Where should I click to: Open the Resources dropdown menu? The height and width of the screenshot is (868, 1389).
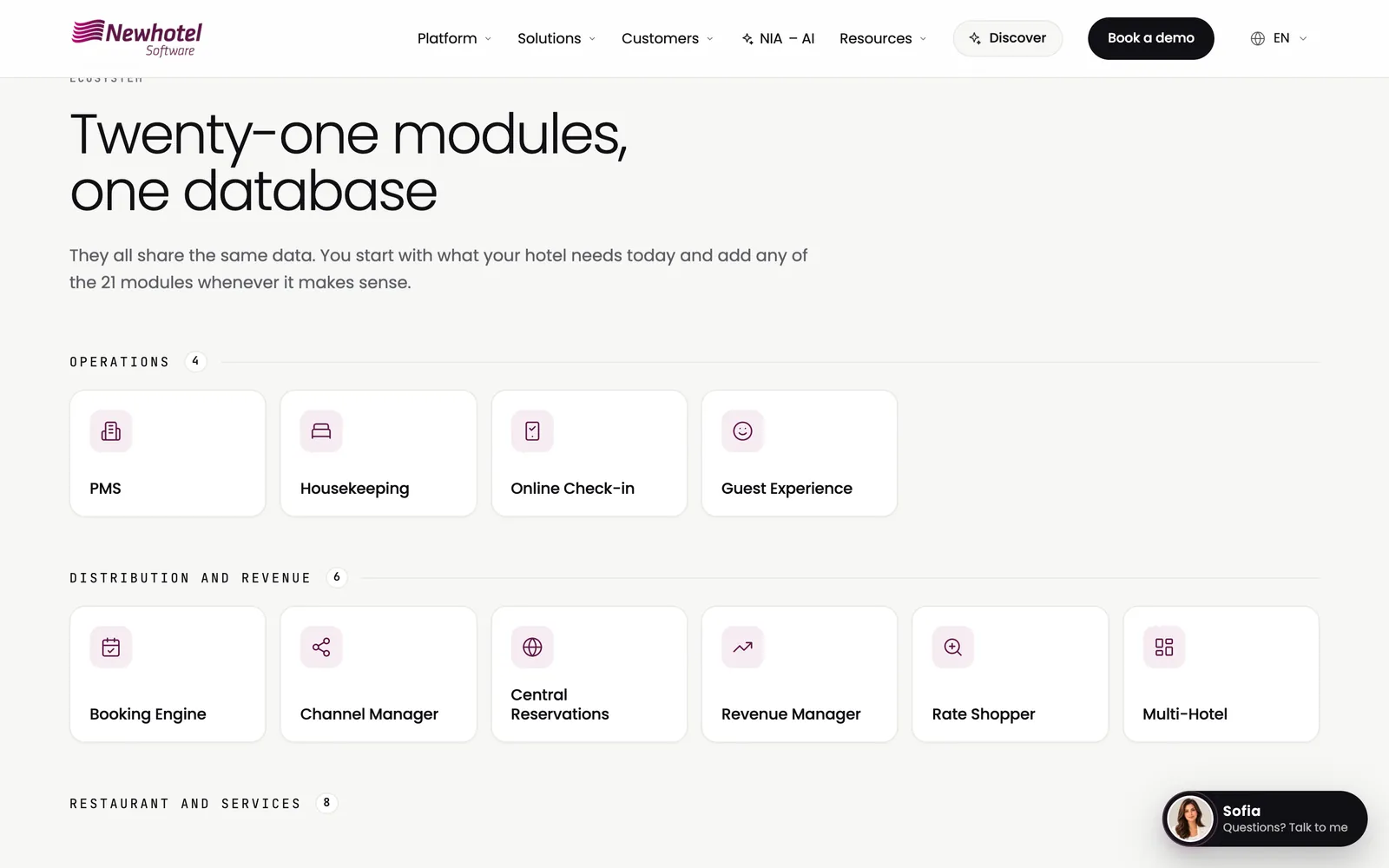(883, 38)
